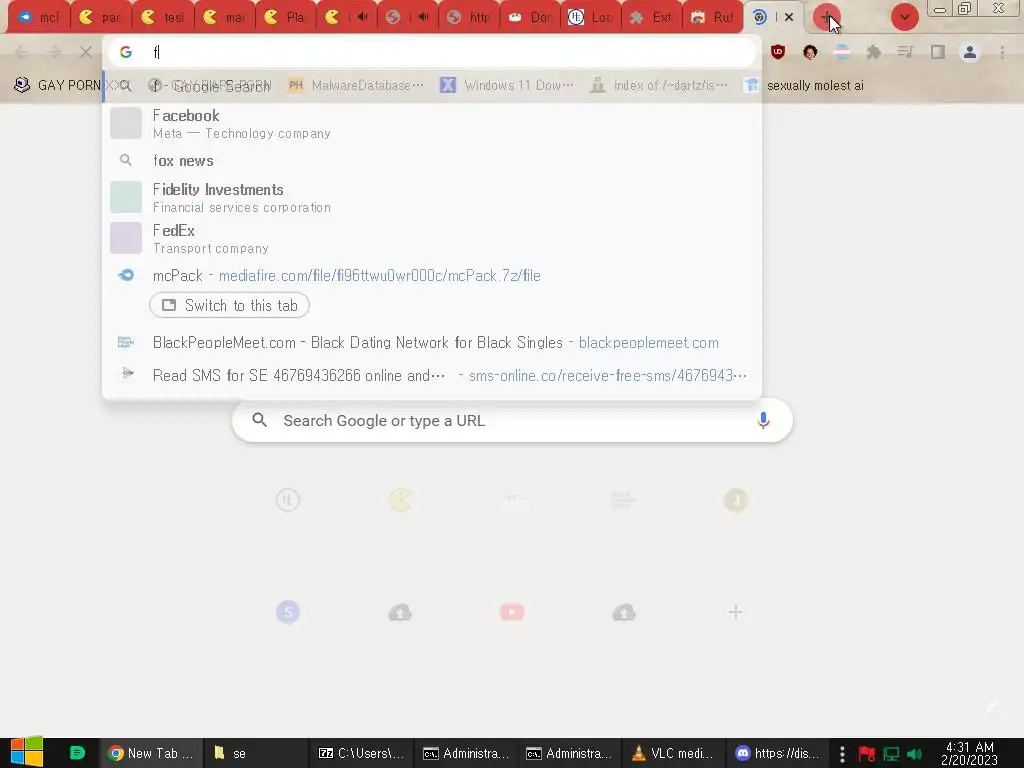Switch to the 'Pla' tab
Viewport: 1024px width, 768px height.
pyautogui.click(x=285, y=18)
